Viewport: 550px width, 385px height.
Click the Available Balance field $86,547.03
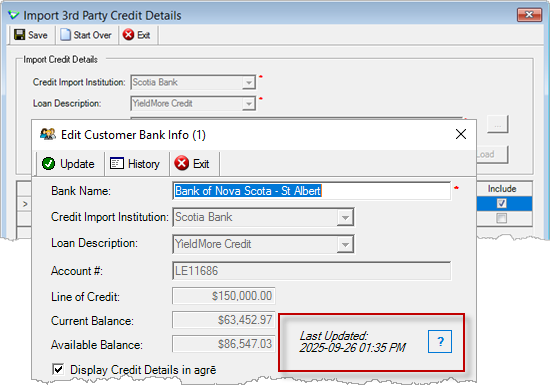224,344
